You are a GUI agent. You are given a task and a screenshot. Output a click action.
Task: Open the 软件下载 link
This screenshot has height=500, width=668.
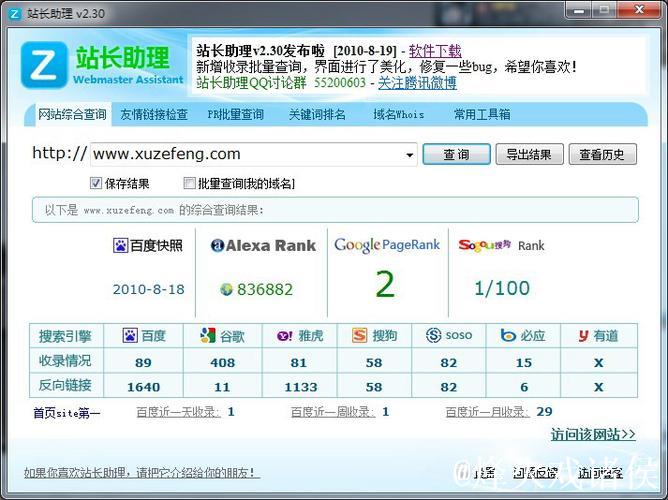click(x=435, y=51)
